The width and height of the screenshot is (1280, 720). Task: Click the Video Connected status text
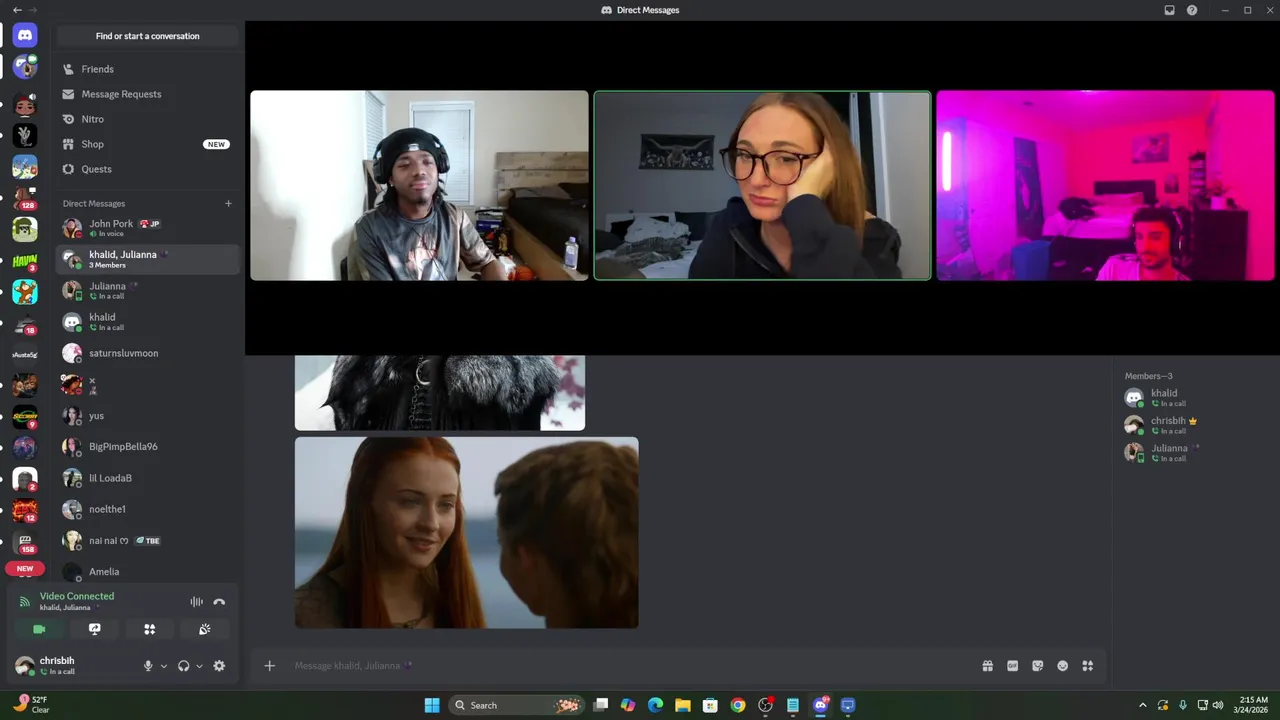[x=77, y=596]
